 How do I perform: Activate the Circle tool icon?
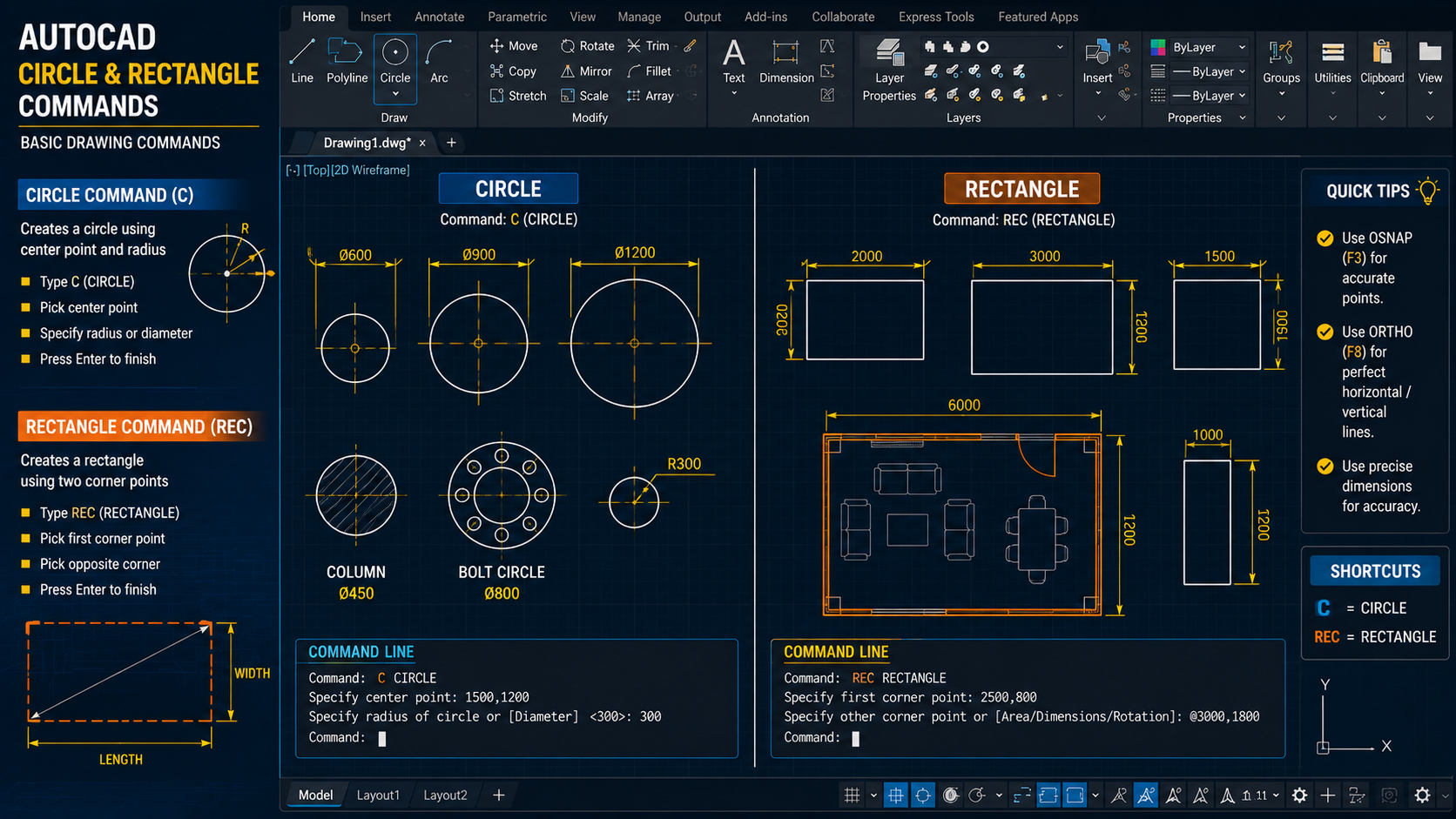(395, 53)
